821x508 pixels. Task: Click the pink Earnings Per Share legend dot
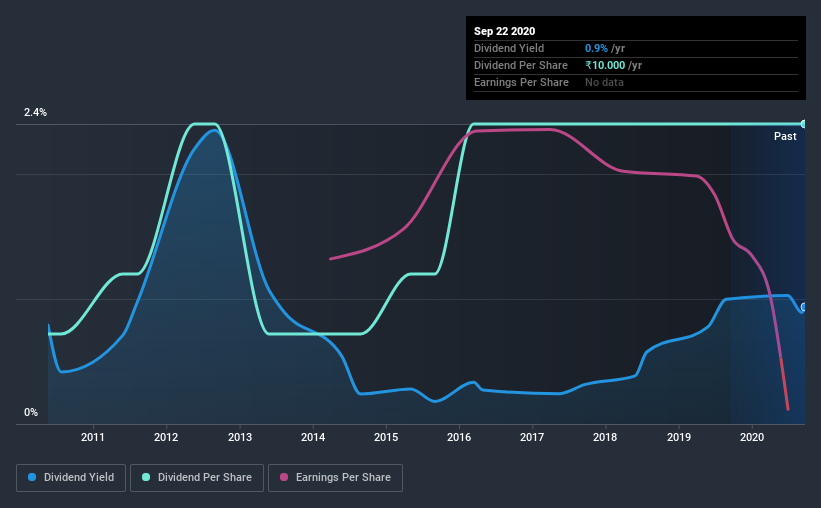coord(284,477)
